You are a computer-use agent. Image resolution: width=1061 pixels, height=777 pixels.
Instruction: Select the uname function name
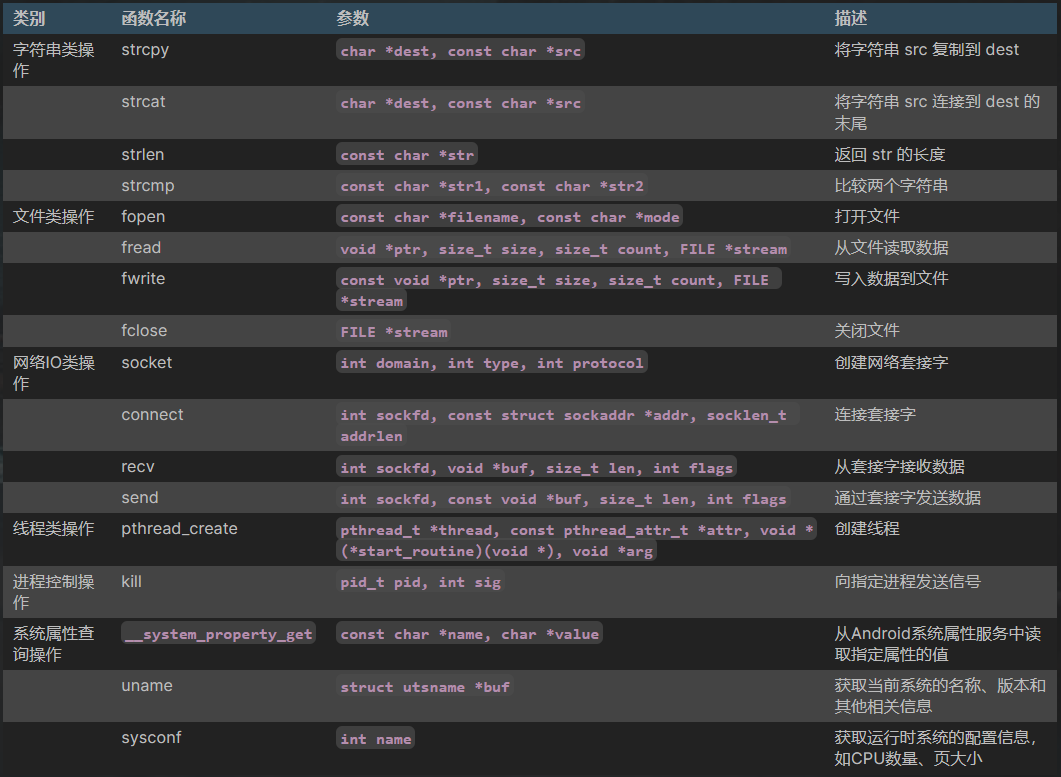click(x=147, y=686)
